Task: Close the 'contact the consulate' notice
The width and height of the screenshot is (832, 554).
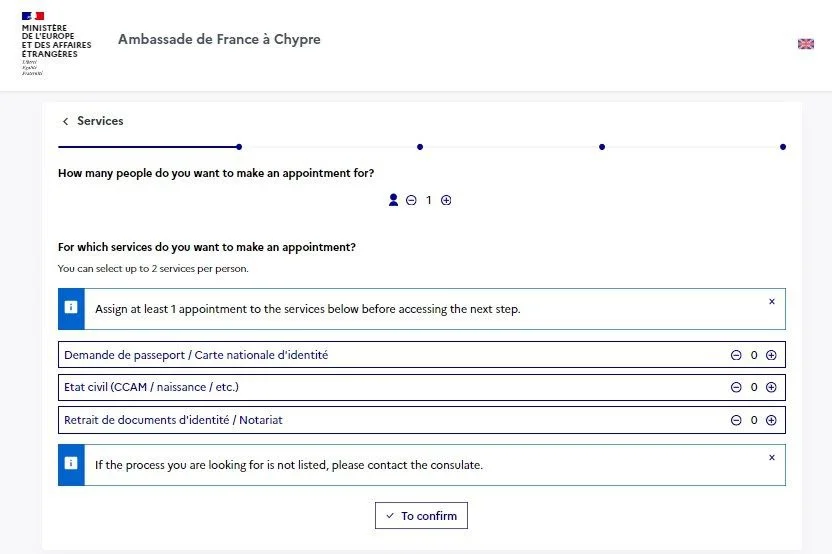Action: [772, 457]
